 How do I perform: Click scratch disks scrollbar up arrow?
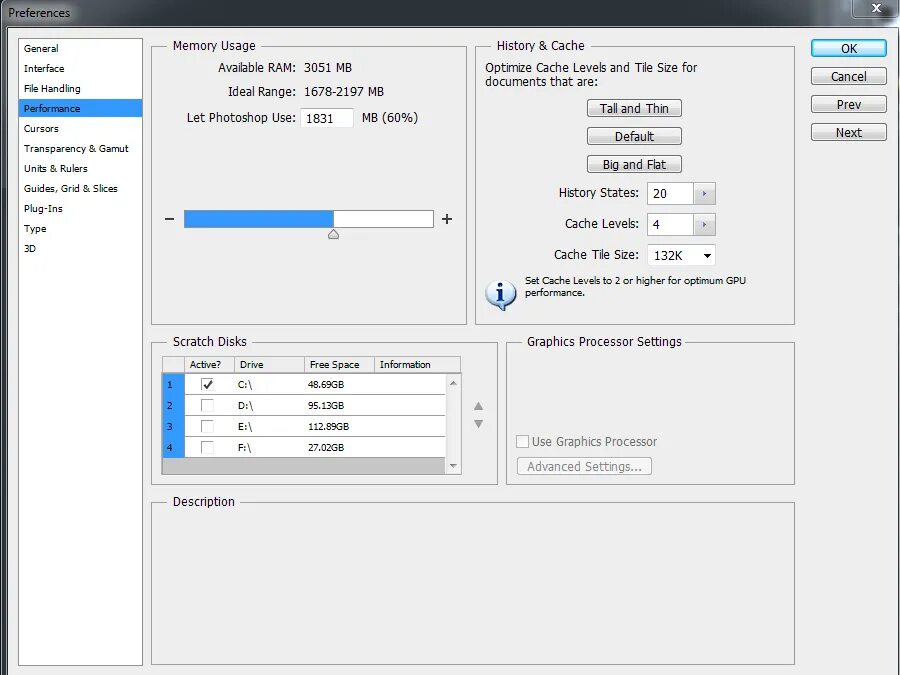click(453, 383)
